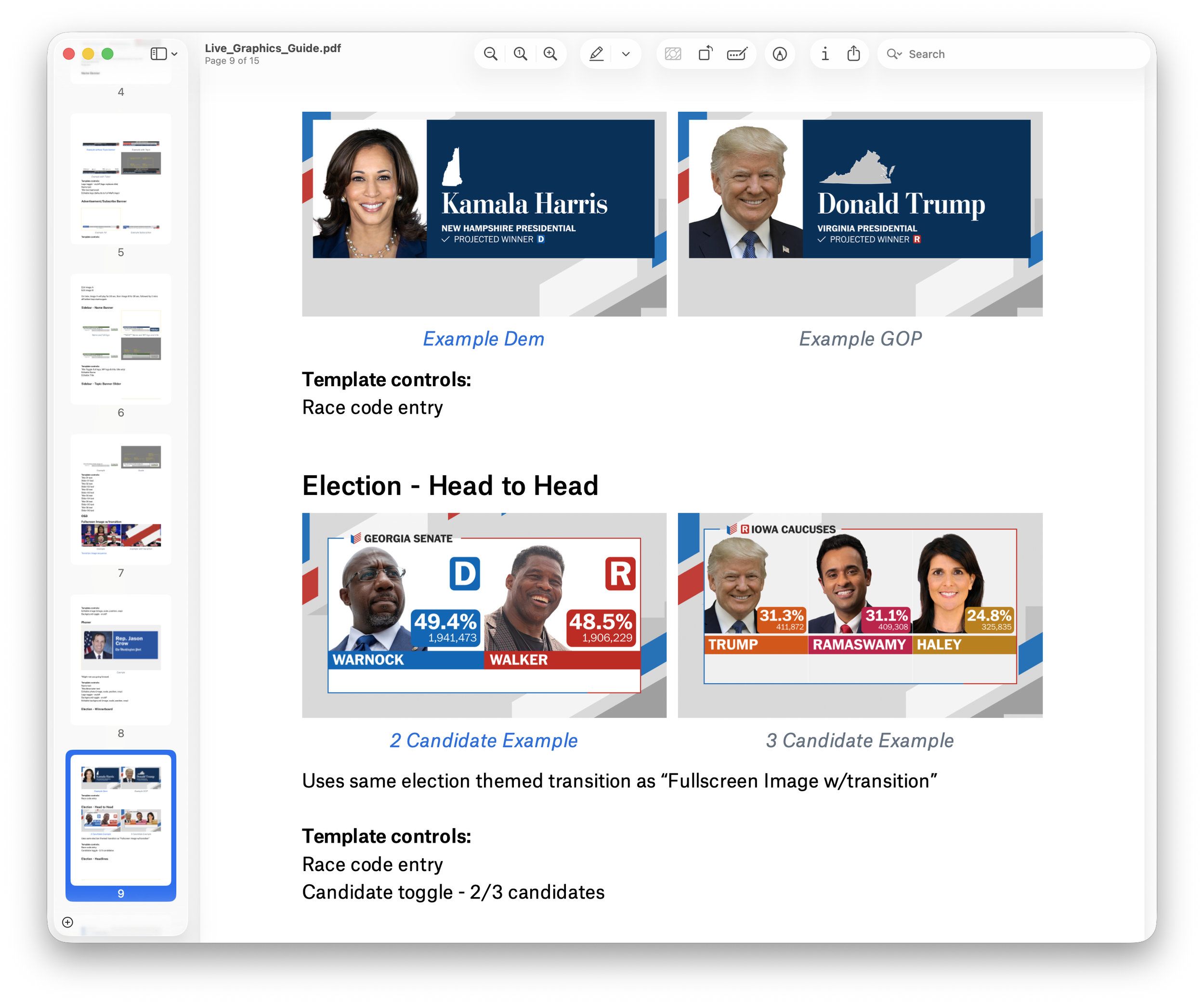1204x1005 pixels.
Task: Click the "Example Dem" caption link
Action: (x=484, y=339)
